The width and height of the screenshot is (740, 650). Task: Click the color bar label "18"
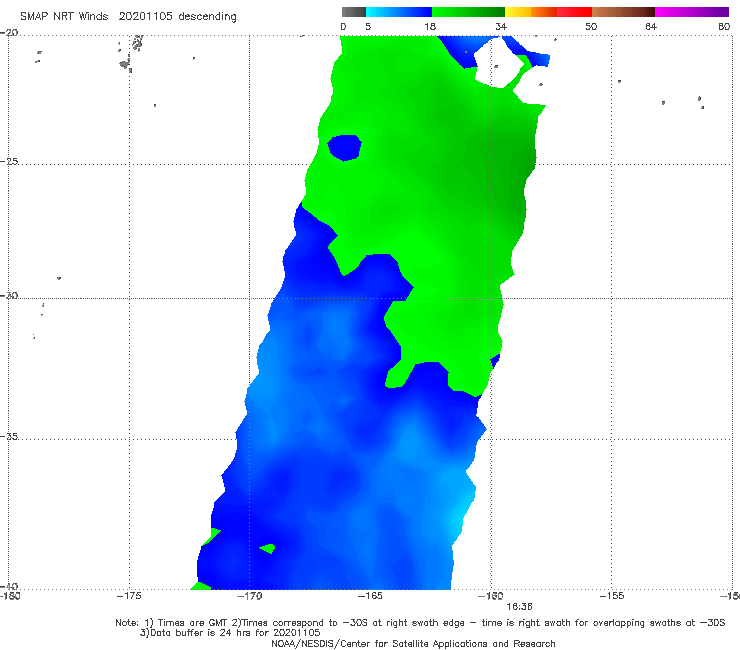click(430, 26)
